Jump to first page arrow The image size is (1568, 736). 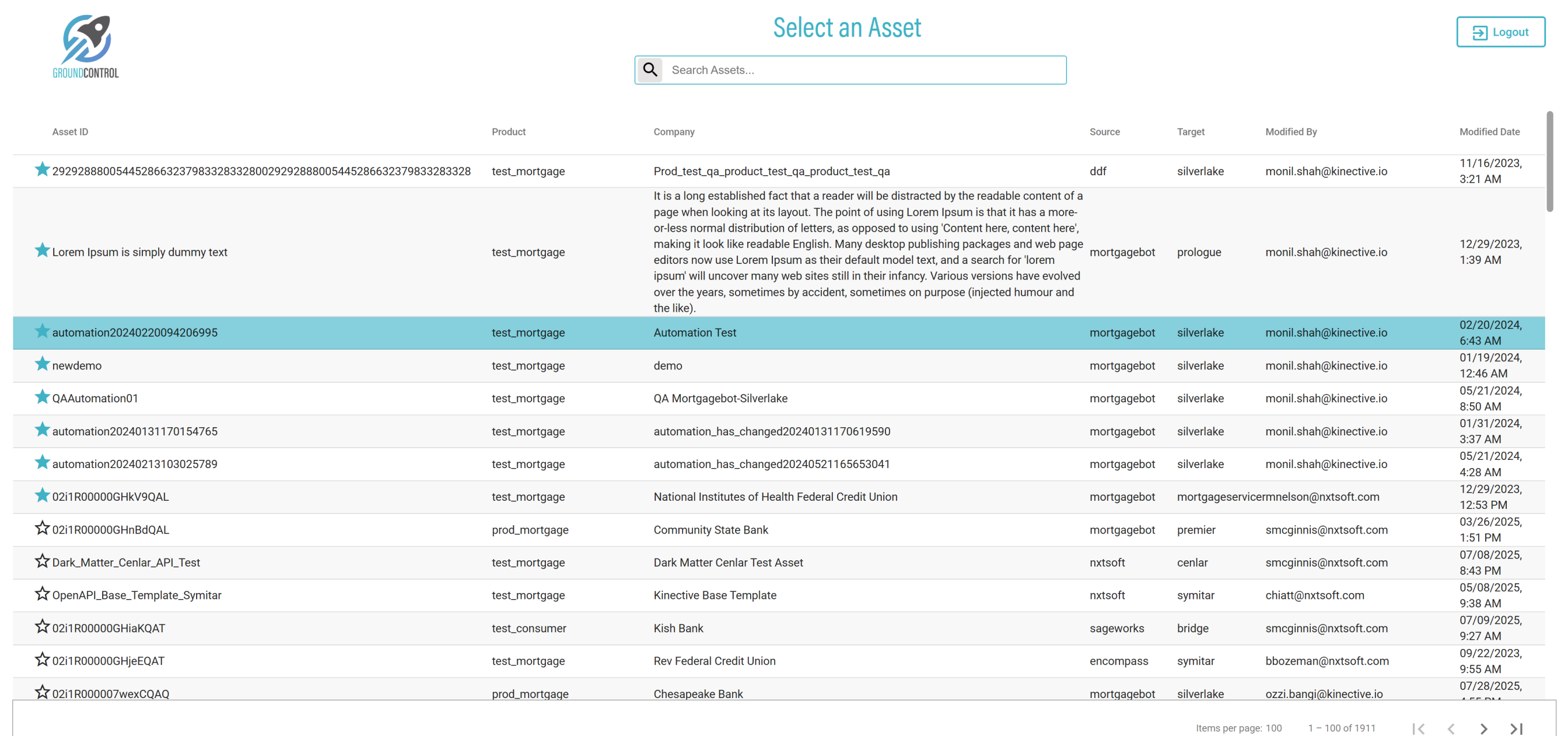click(1418, 728)
